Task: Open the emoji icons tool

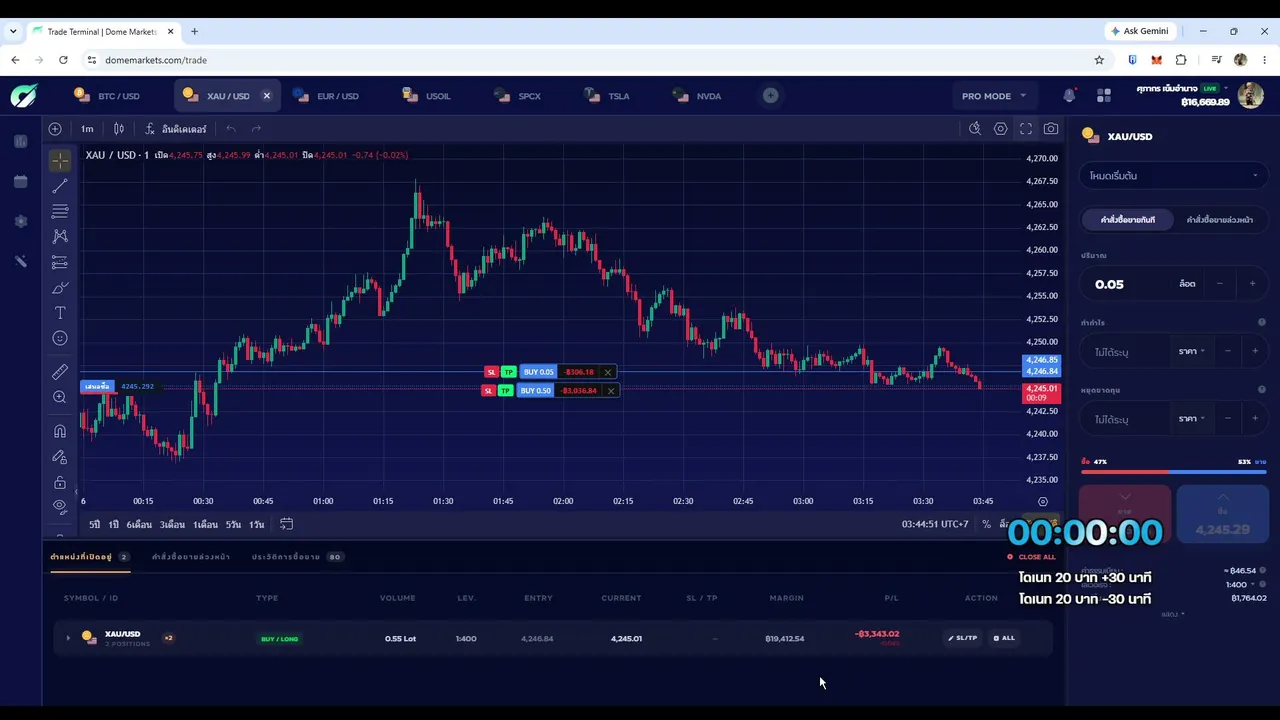Action: coord(60,339)
